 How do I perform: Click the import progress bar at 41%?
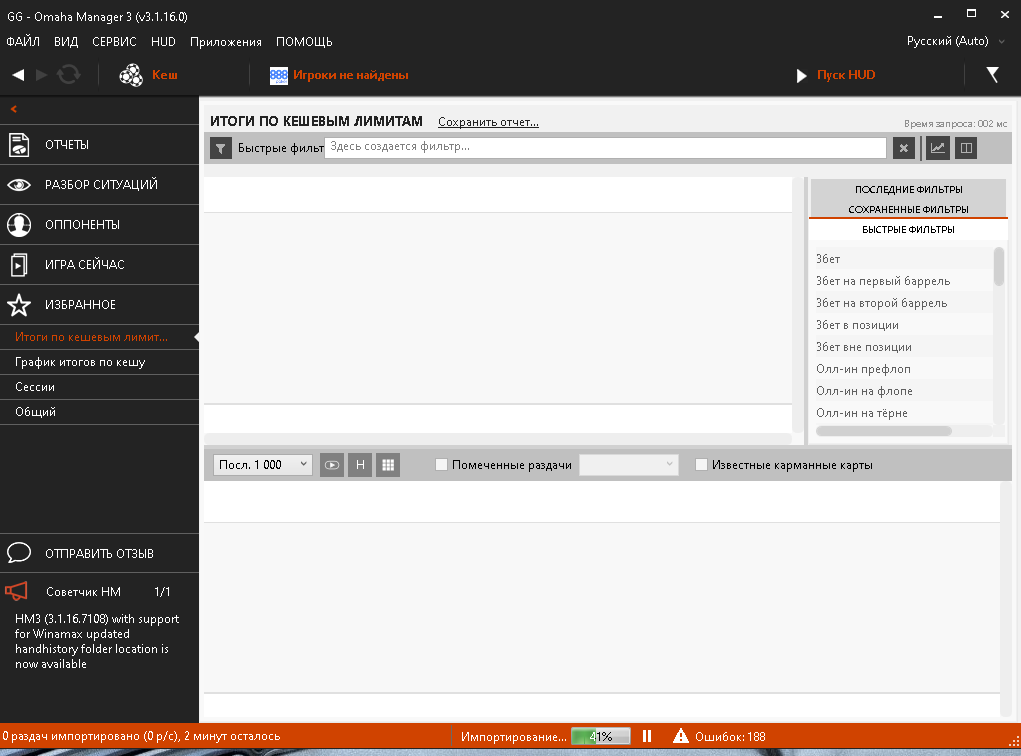(x=600, y=736)
